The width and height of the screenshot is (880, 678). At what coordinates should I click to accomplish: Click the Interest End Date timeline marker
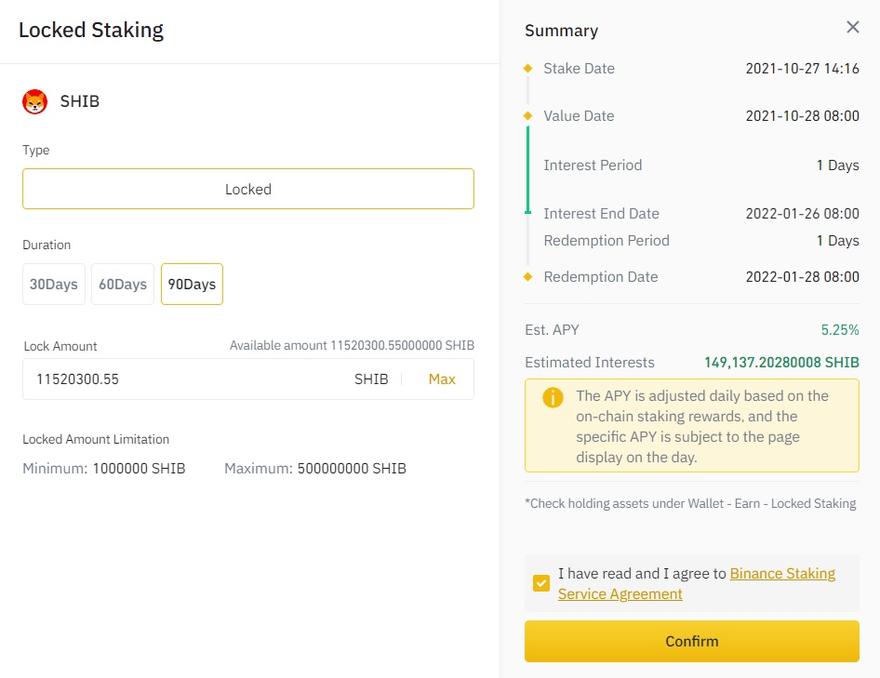pos(528,212)
